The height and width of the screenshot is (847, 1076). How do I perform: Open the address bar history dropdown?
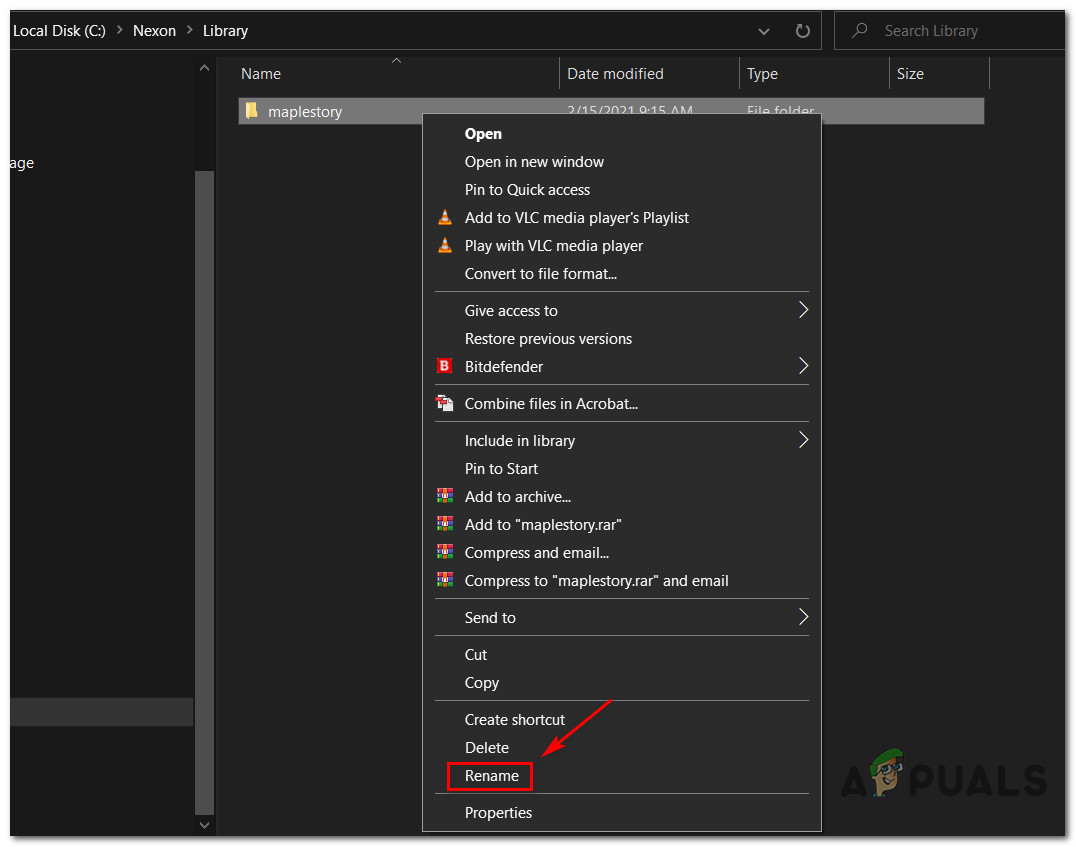pos(765,31)
